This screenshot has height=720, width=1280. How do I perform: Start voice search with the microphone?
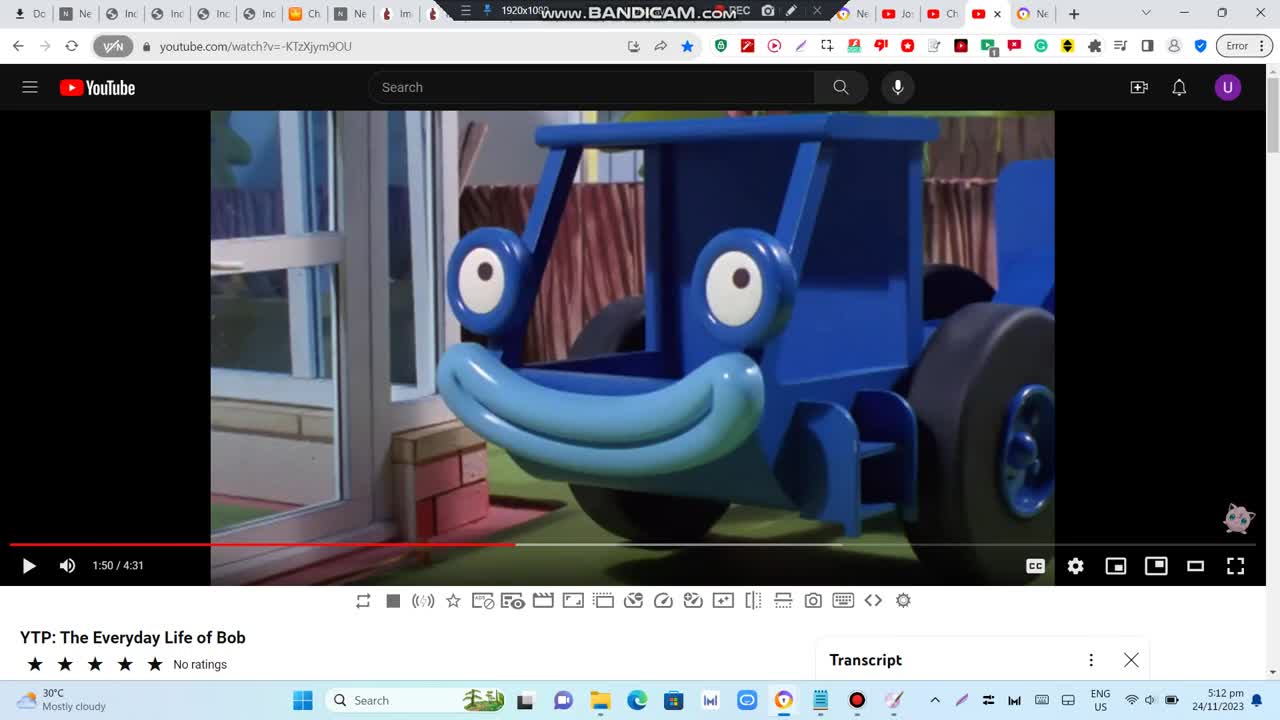pos(898,87)
